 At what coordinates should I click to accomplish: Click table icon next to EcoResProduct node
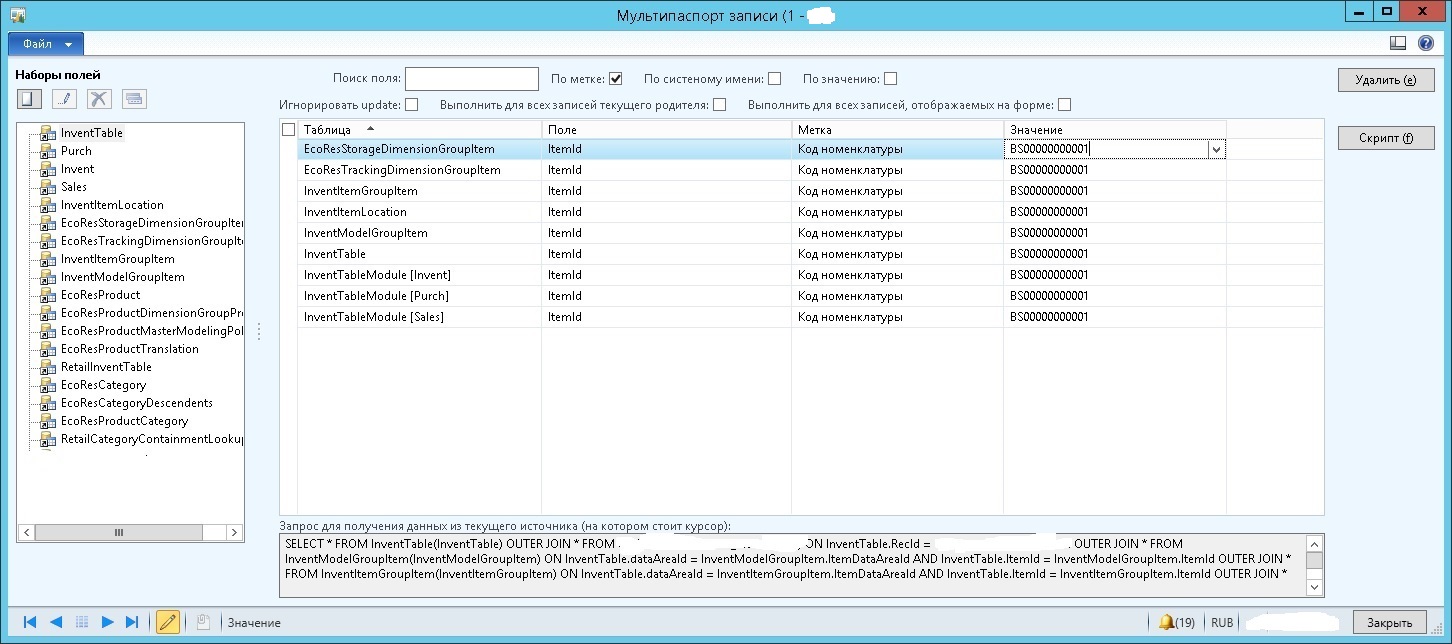click(x=46, y=295)
